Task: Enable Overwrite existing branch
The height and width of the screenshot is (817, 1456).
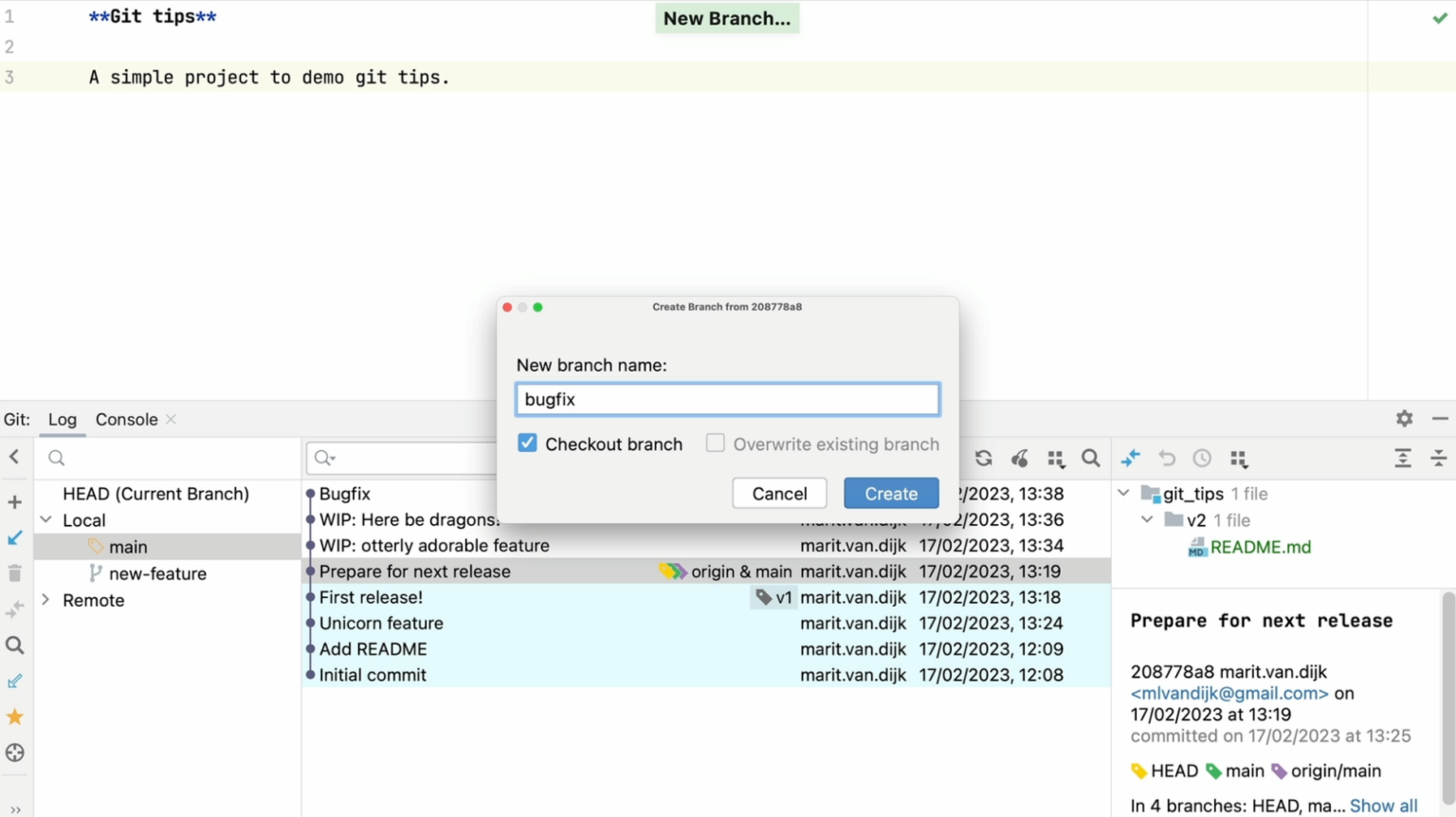Action: tap(716, 443)
